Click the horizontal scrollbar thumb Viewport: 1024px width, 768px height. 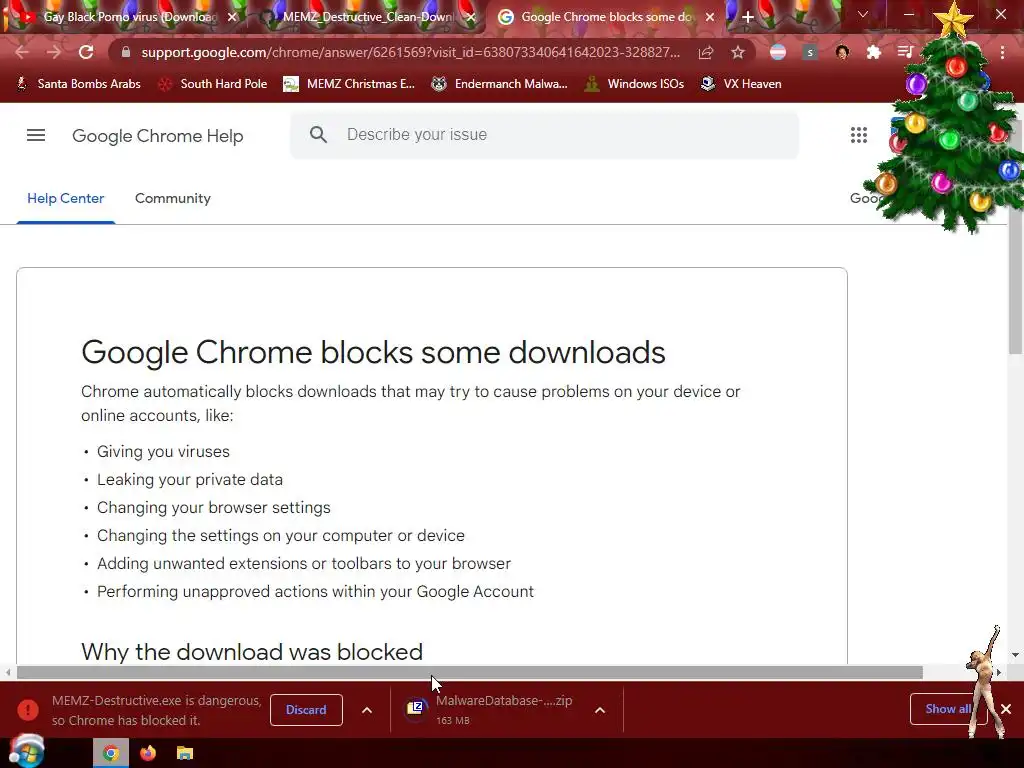point(470,672)
